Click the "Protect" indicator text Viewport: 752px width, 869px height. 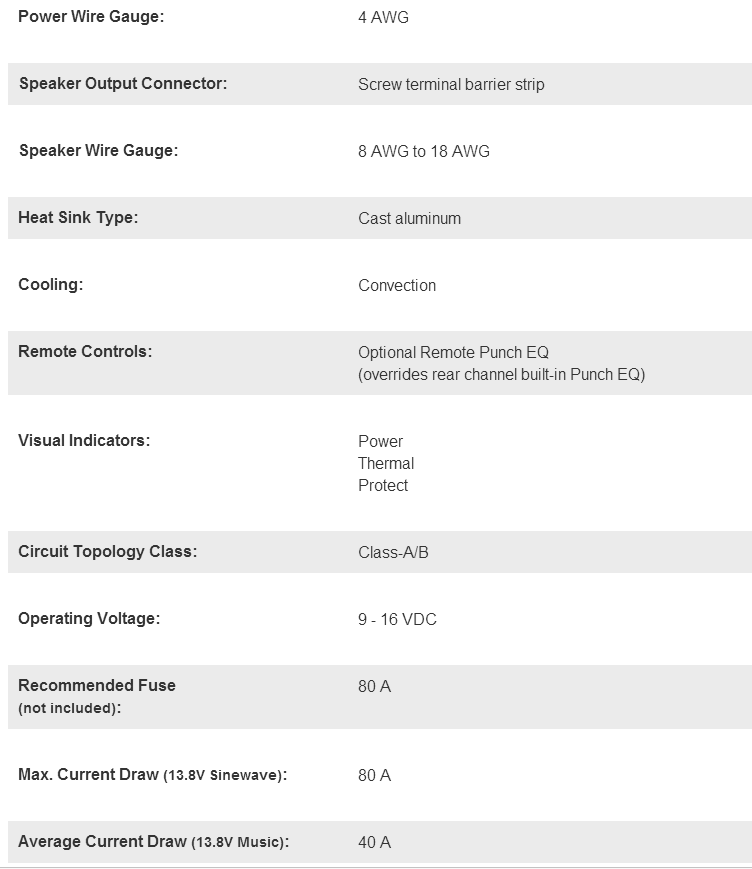[x=383, y=486]
